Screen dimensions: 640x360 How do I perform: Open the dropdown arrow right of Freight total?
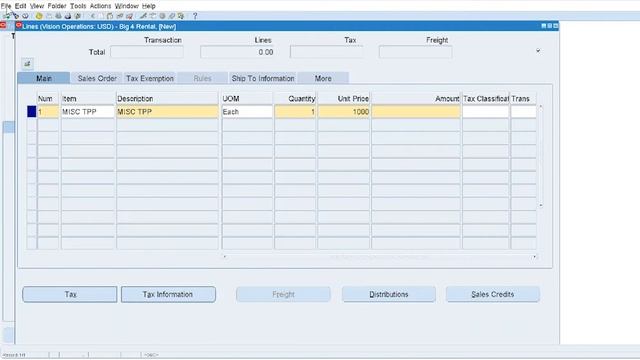click(x=538, y=51)
